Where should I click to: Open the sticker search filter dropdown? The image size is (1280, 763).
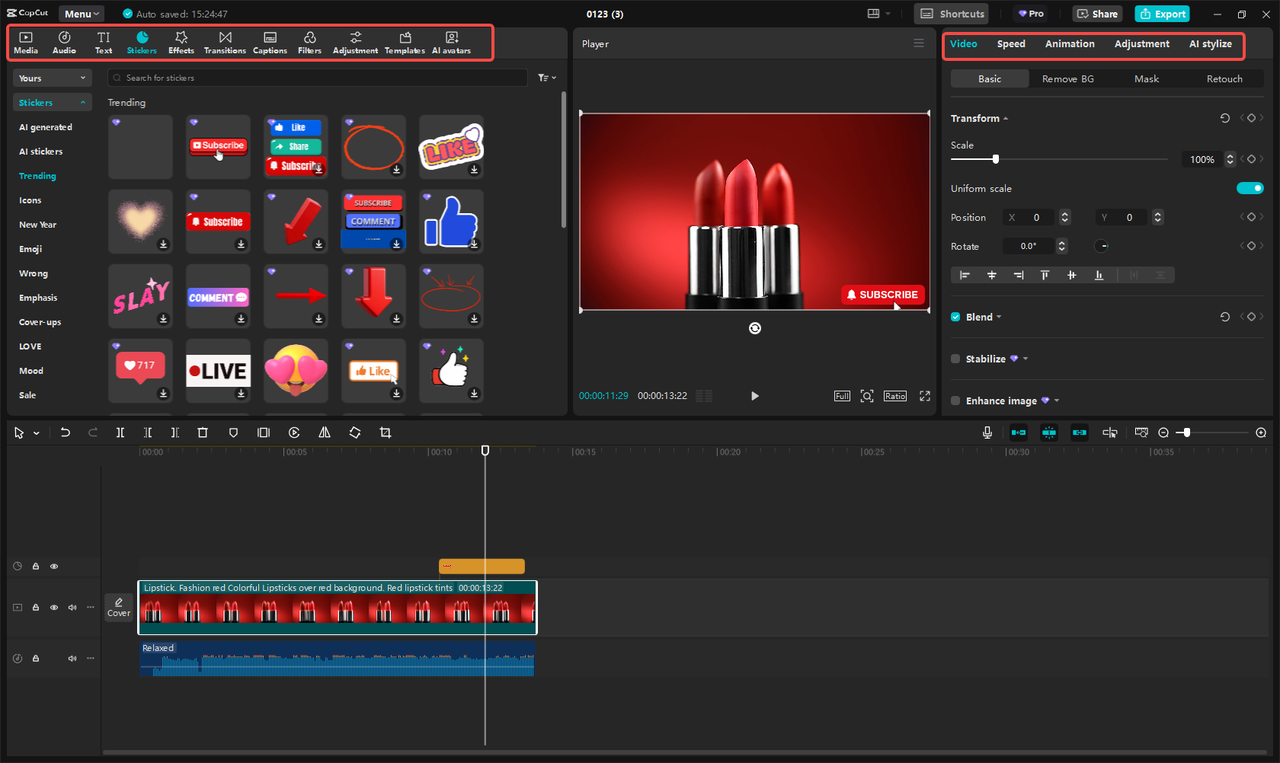click(546, 77)
